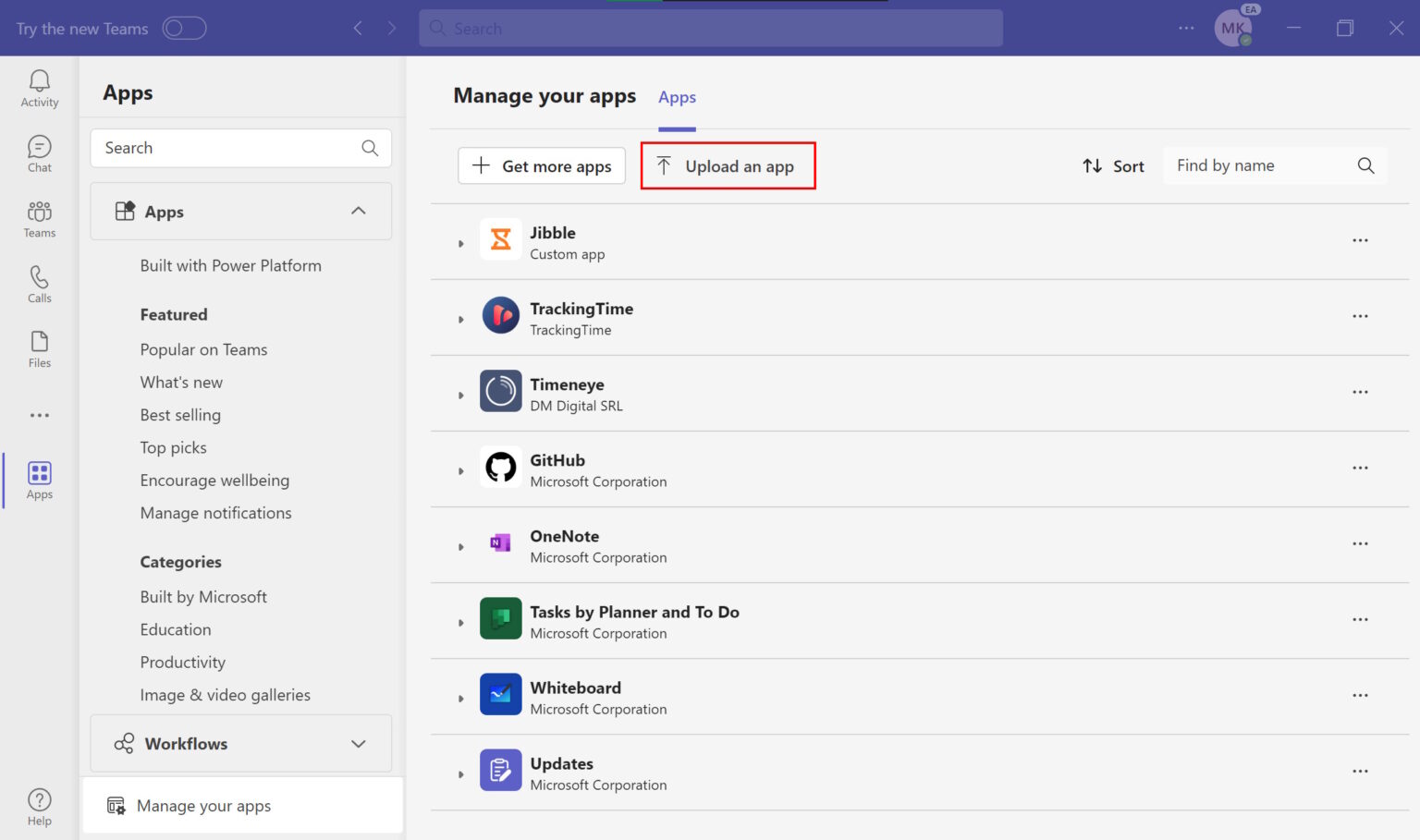The image size is (1420, 840).
Task: Open the Files section
Action: click(39, 349)
